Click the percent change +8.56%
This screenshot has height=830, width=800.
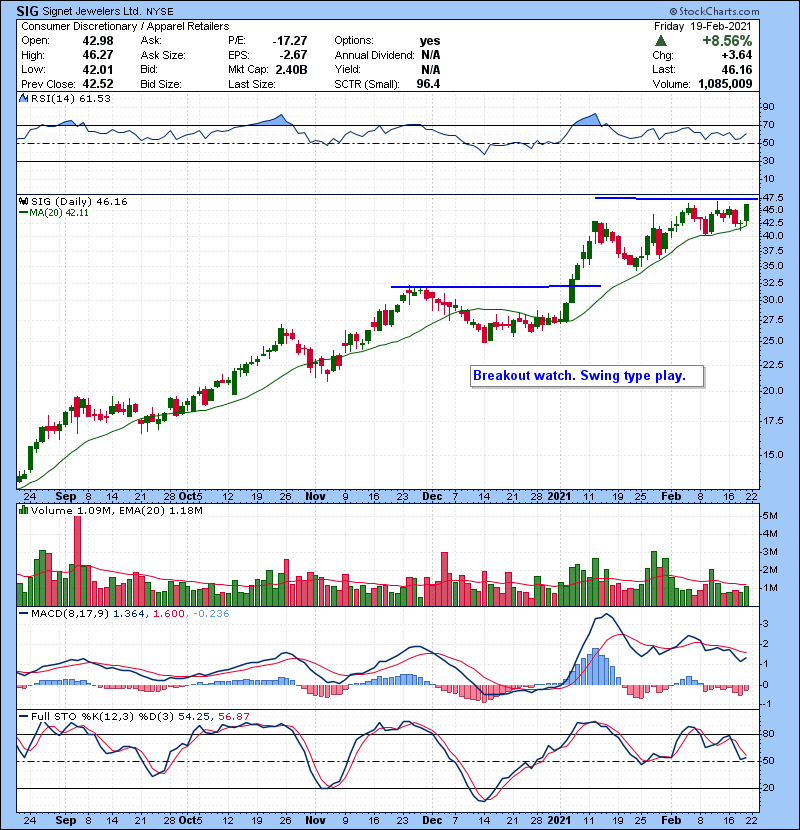coord(727,41)
